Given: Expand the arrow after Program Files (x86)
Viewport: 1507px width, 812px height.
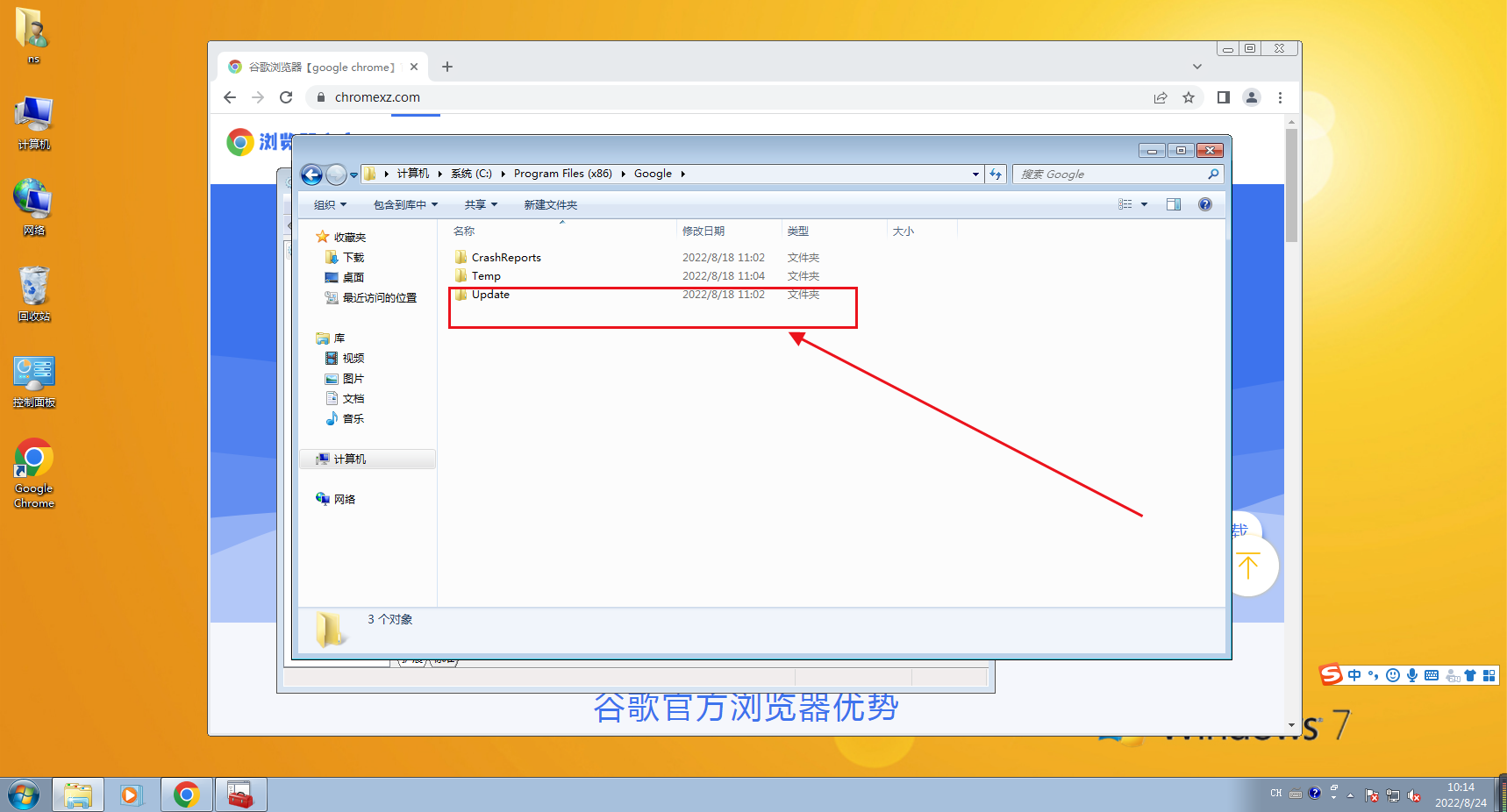Looking at the screenshot, I should tap(624, 174).
